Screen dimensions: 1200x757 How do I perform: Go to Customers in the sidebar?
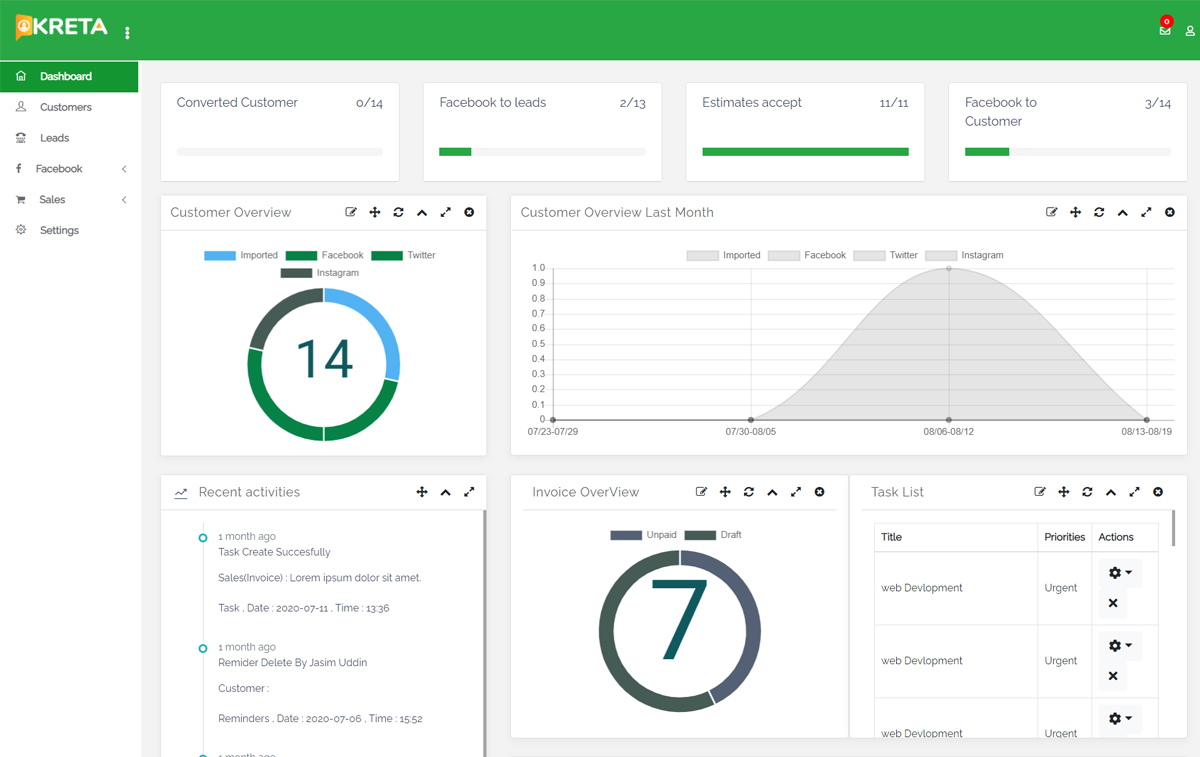click(x=65, y=107)
